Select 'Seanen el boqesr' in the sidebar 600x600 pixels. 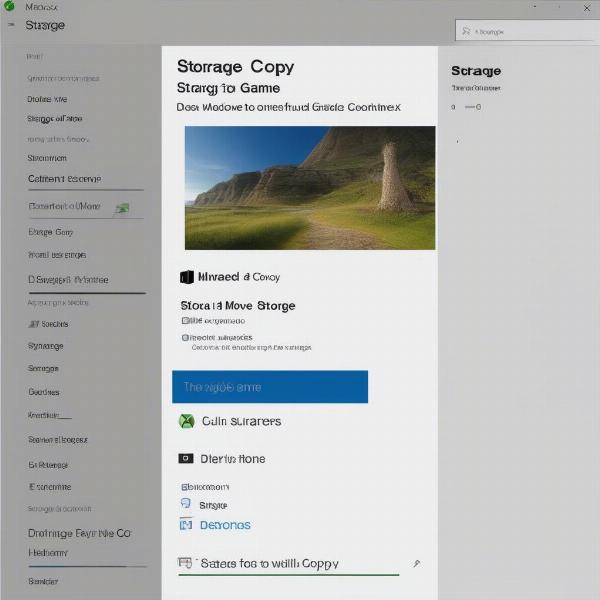58,440
